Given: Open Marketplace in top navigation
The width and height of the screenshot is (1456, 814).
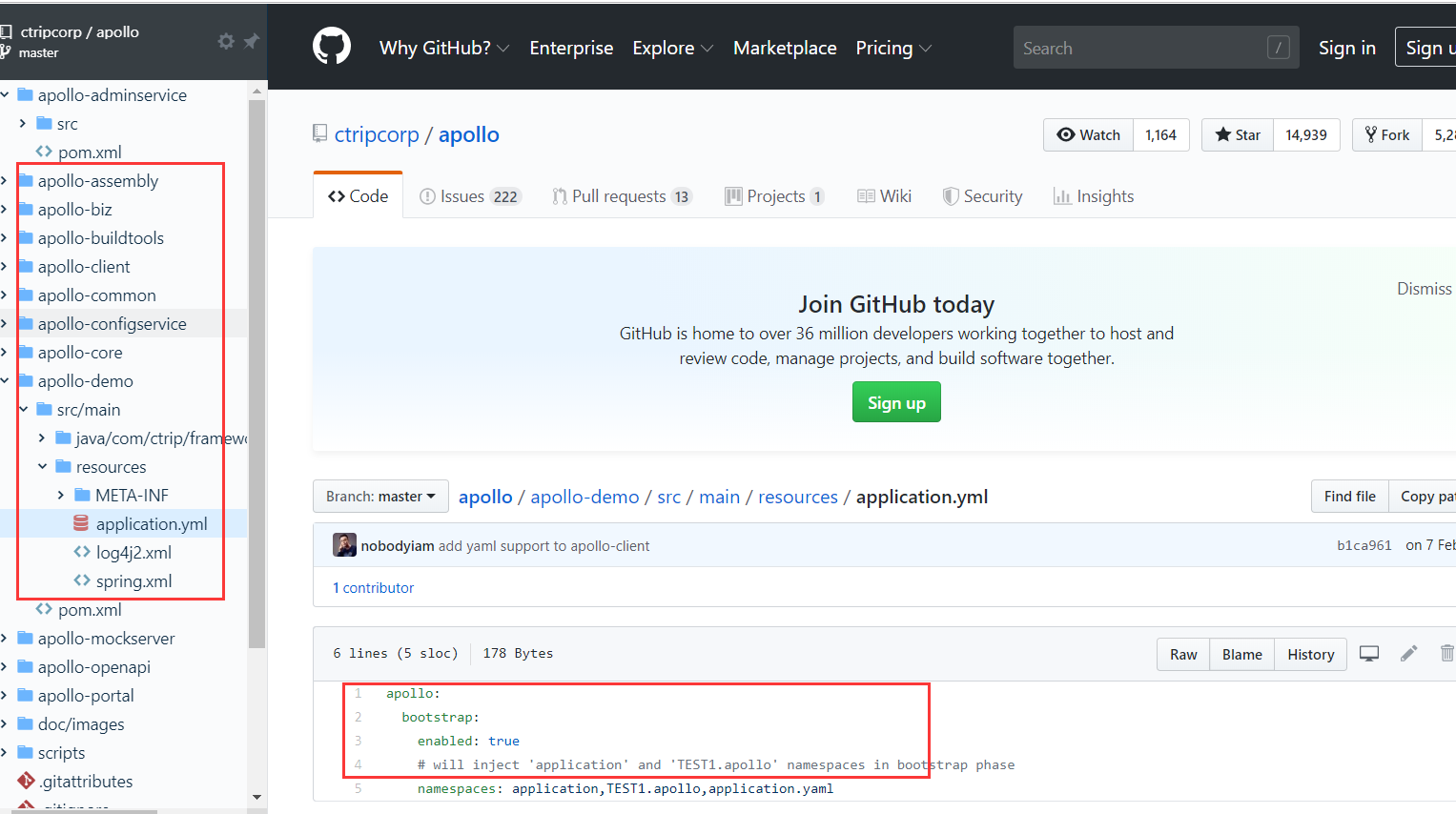Looking at the screenshot, I should pos(785,48).
